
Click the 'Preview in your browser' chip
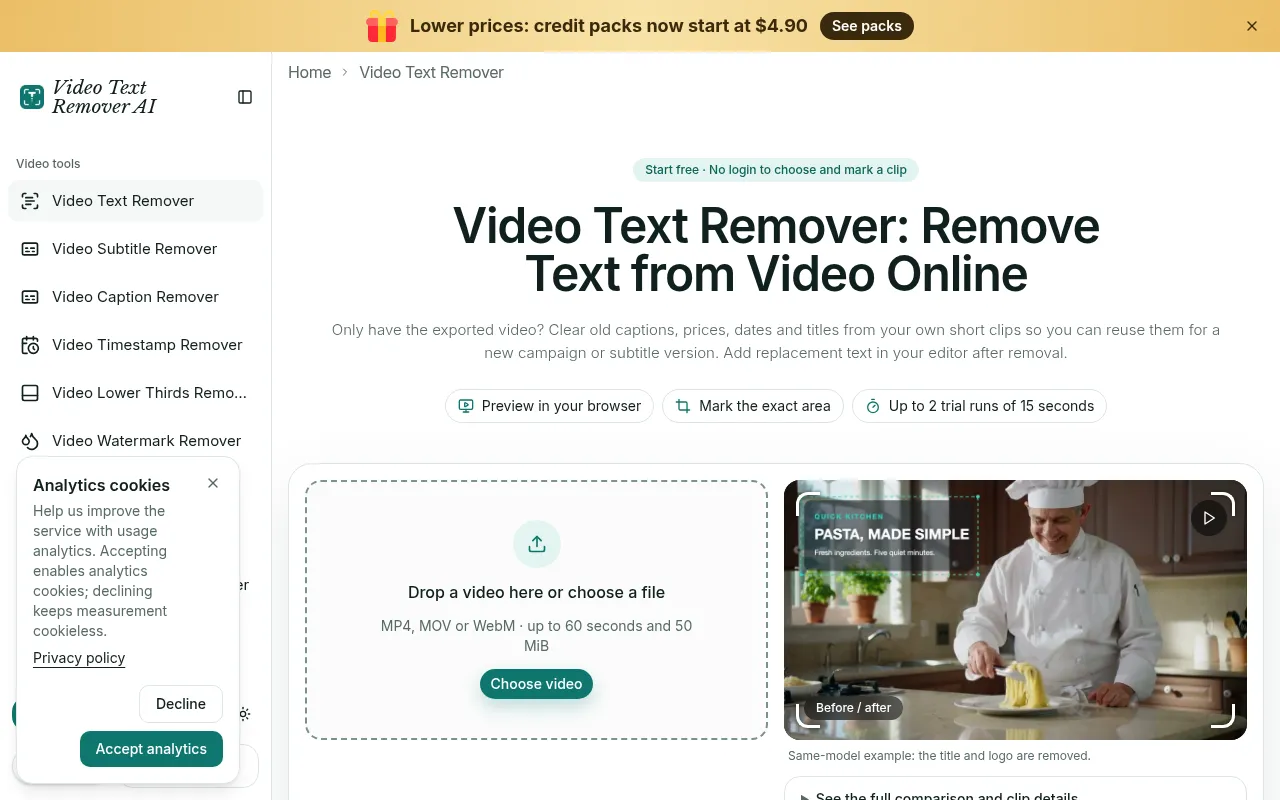click(550, 406)
